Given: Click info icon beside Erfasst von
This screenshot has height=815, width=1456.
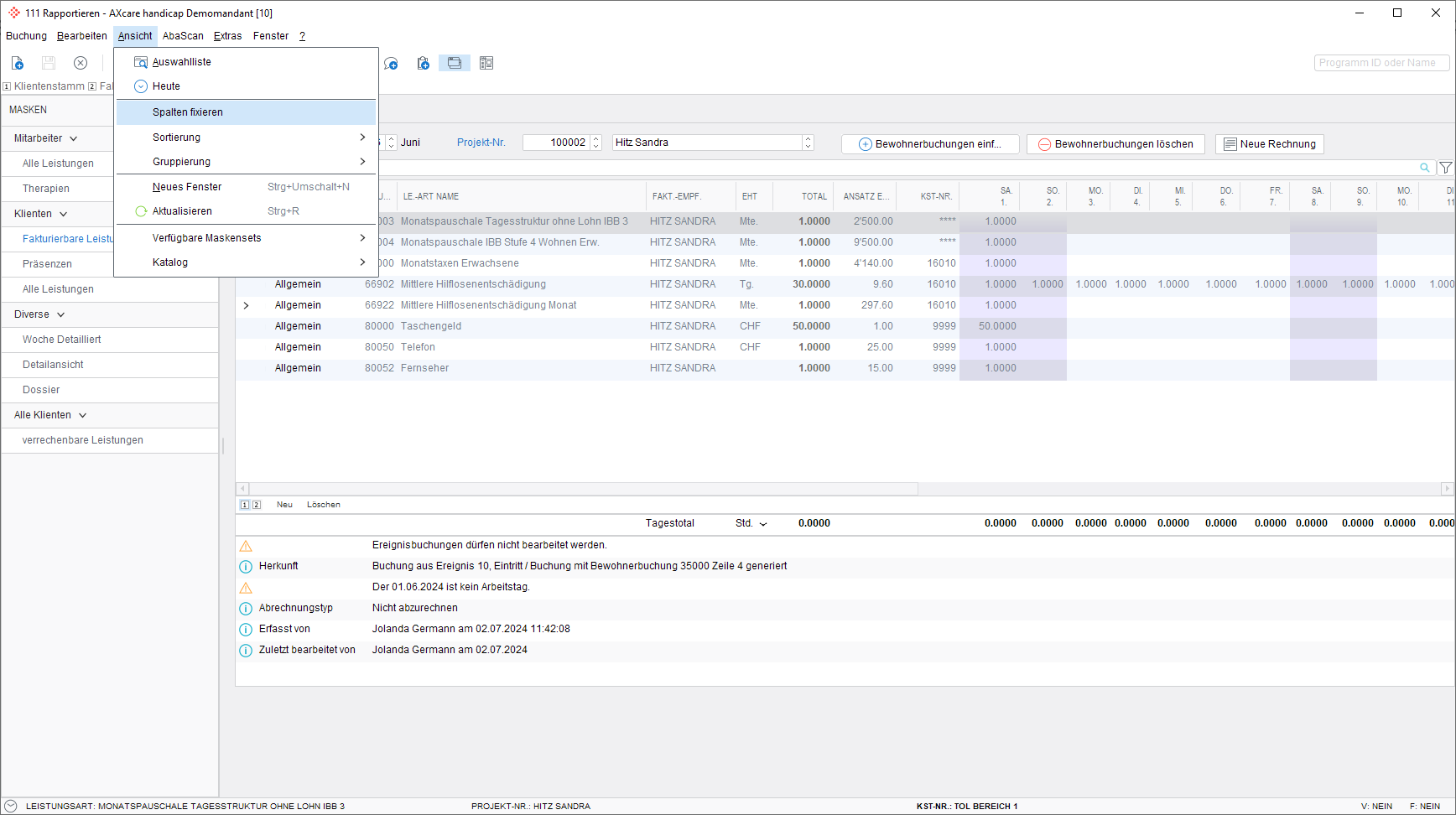Looking at the screenshot, I should (246, 630).
